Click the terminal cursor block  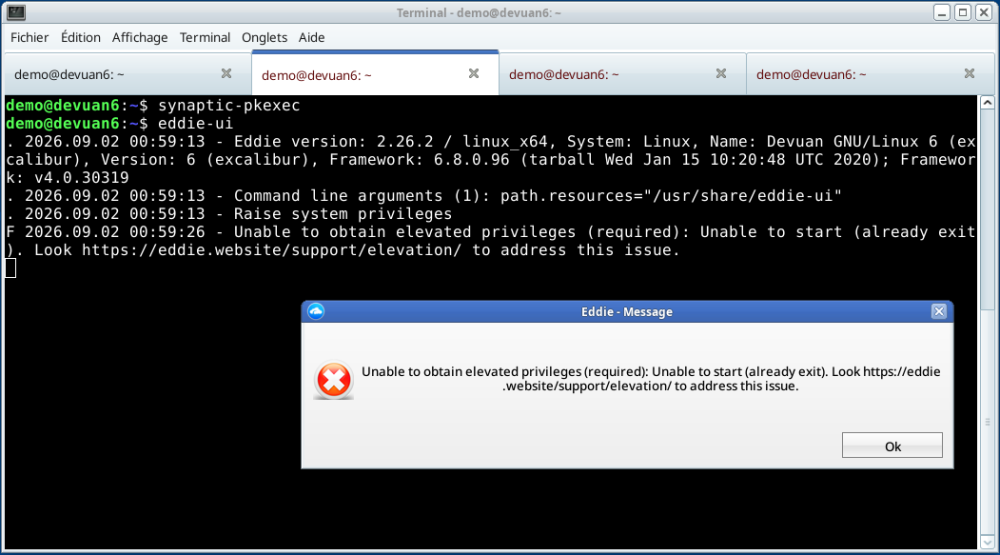[11, 268]
